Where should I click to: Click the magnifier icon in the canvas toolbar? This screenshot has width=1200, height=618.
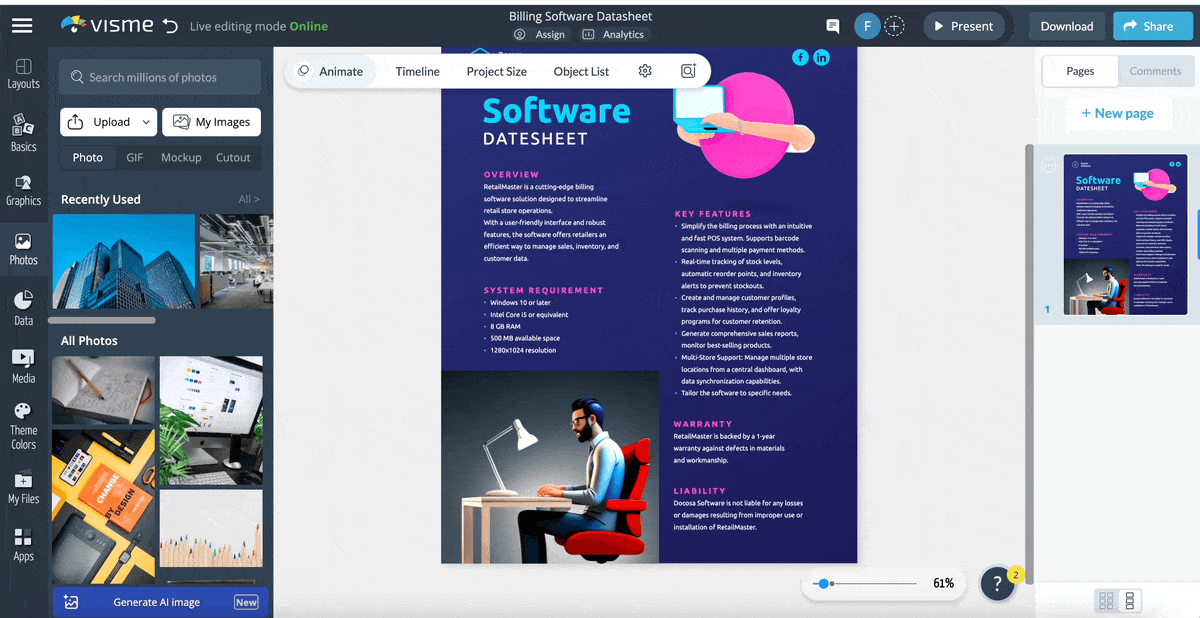point(687,71)
